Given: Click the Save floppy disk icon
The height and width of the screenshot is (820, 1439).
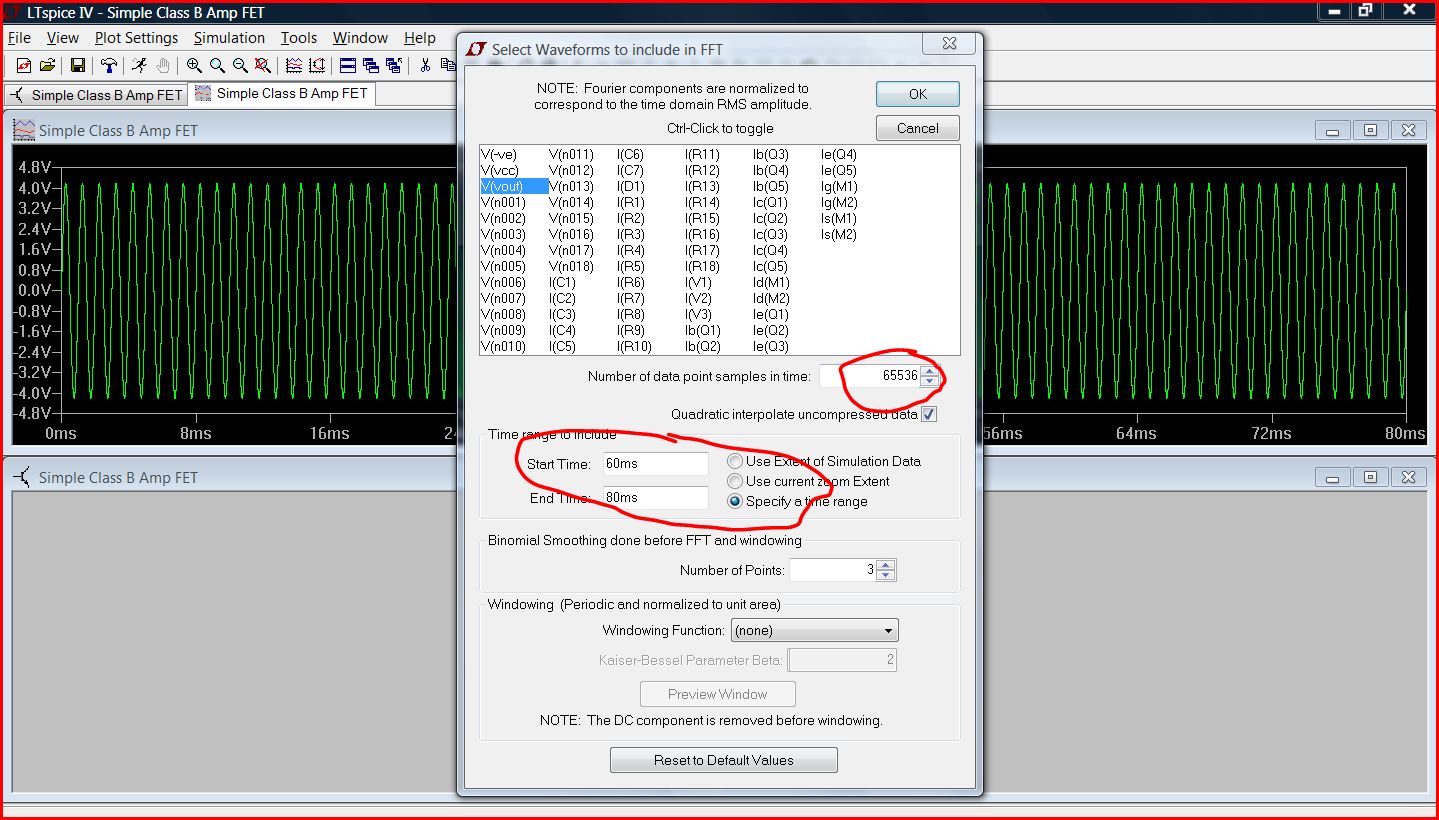Looking at the screenshot, I should click(78, 65).
